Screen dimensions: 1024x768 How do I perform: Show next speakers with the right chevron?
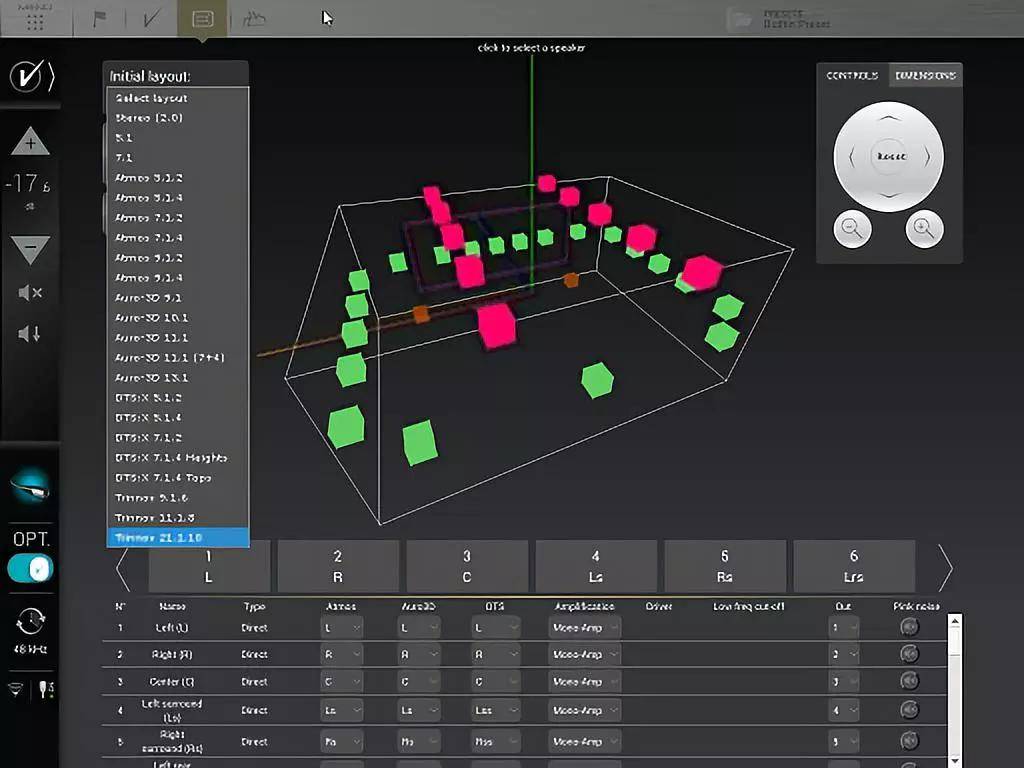tap(943, 568)
